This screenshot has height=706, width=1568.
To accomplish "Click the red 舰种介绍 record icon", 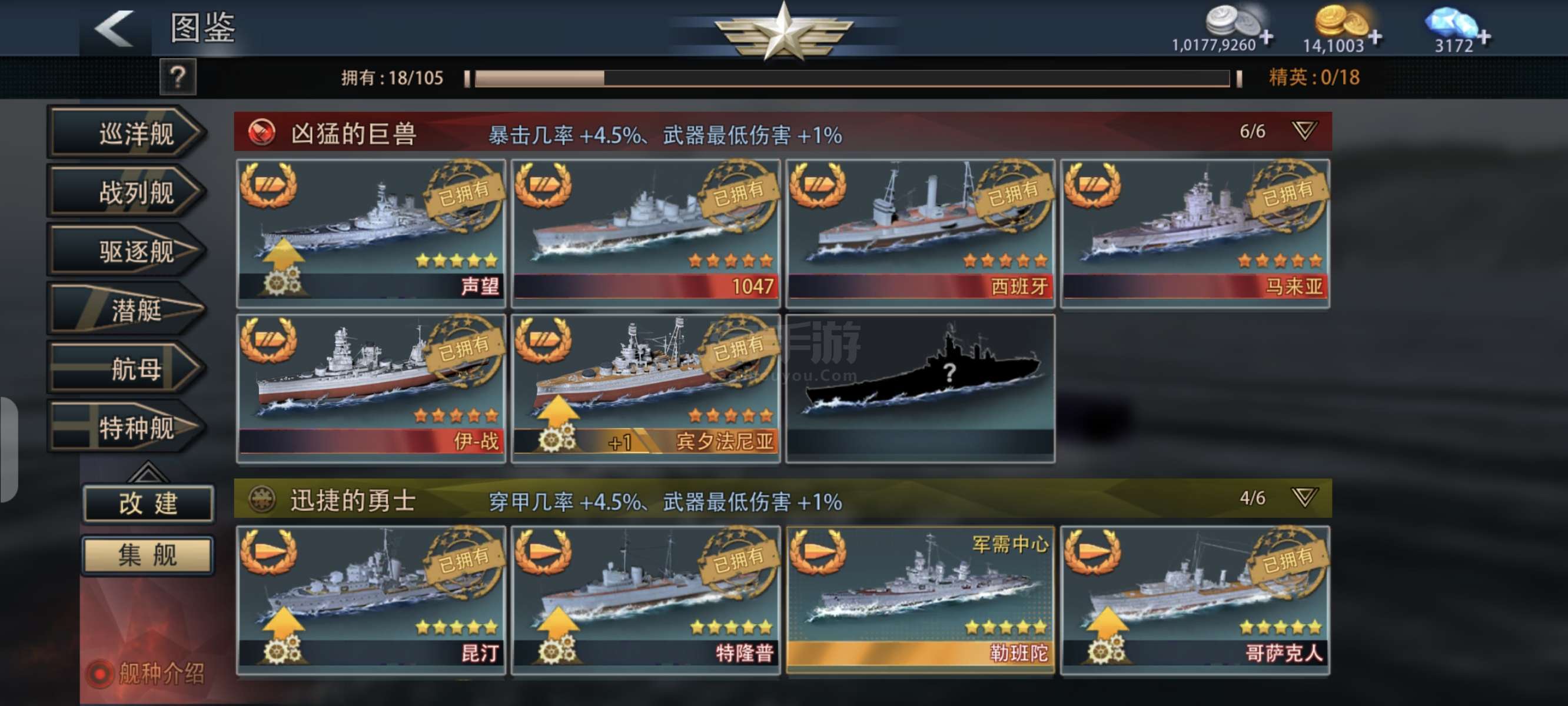I will [x=100, y=674].
